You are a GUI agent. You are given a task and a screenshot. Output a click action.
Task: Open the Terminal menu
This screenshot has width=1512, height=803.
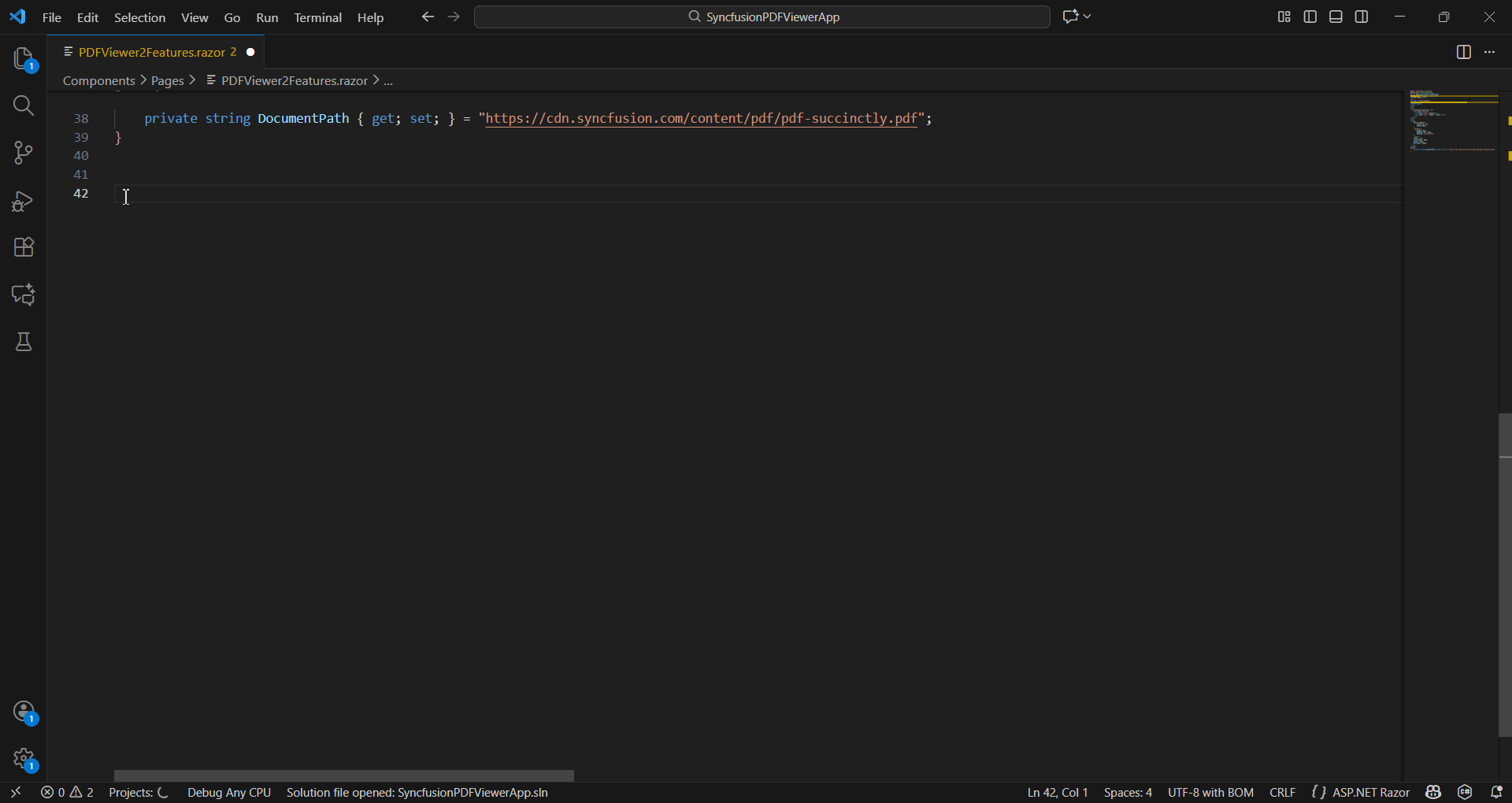pos(317,17)
